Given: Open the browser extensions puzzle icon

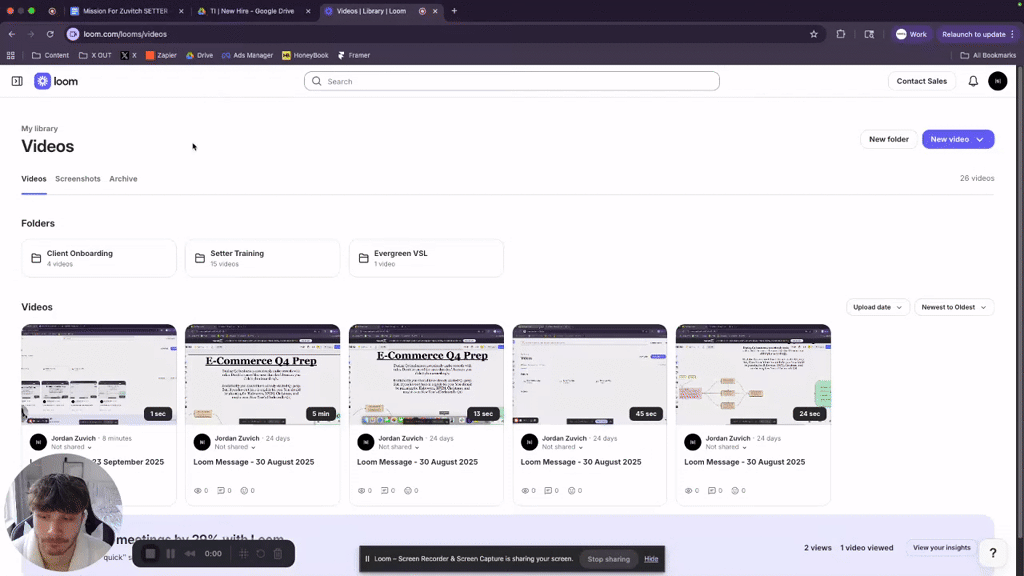Looking at the screenshot, I should click(840, 34).
